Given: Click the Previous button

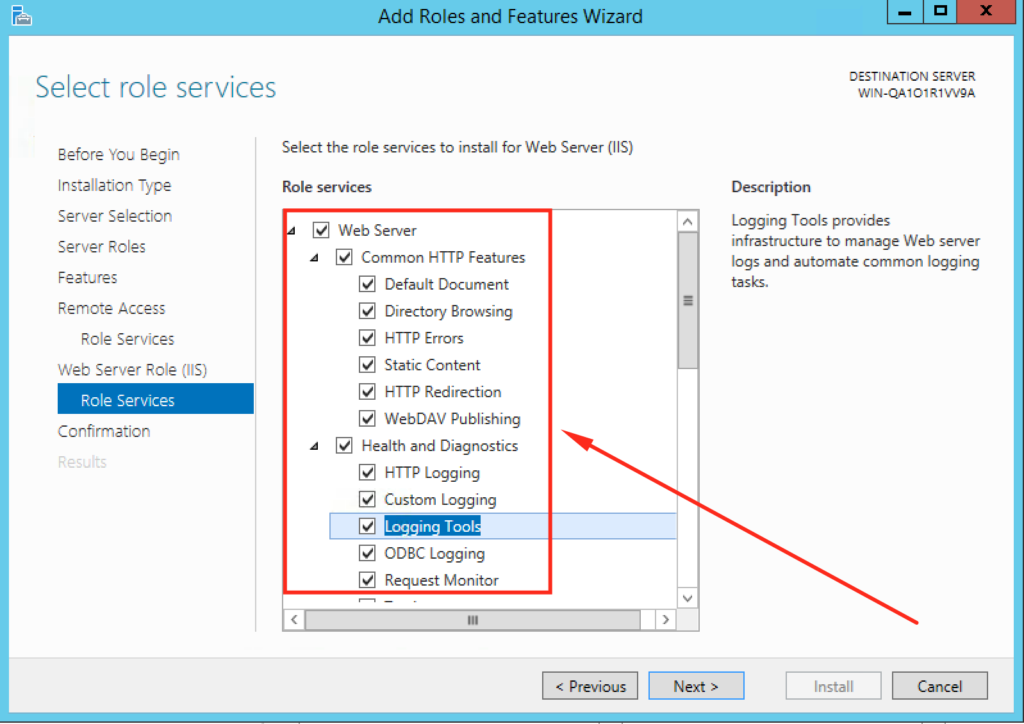Looking at the screenshot, I should coord(590,686).
